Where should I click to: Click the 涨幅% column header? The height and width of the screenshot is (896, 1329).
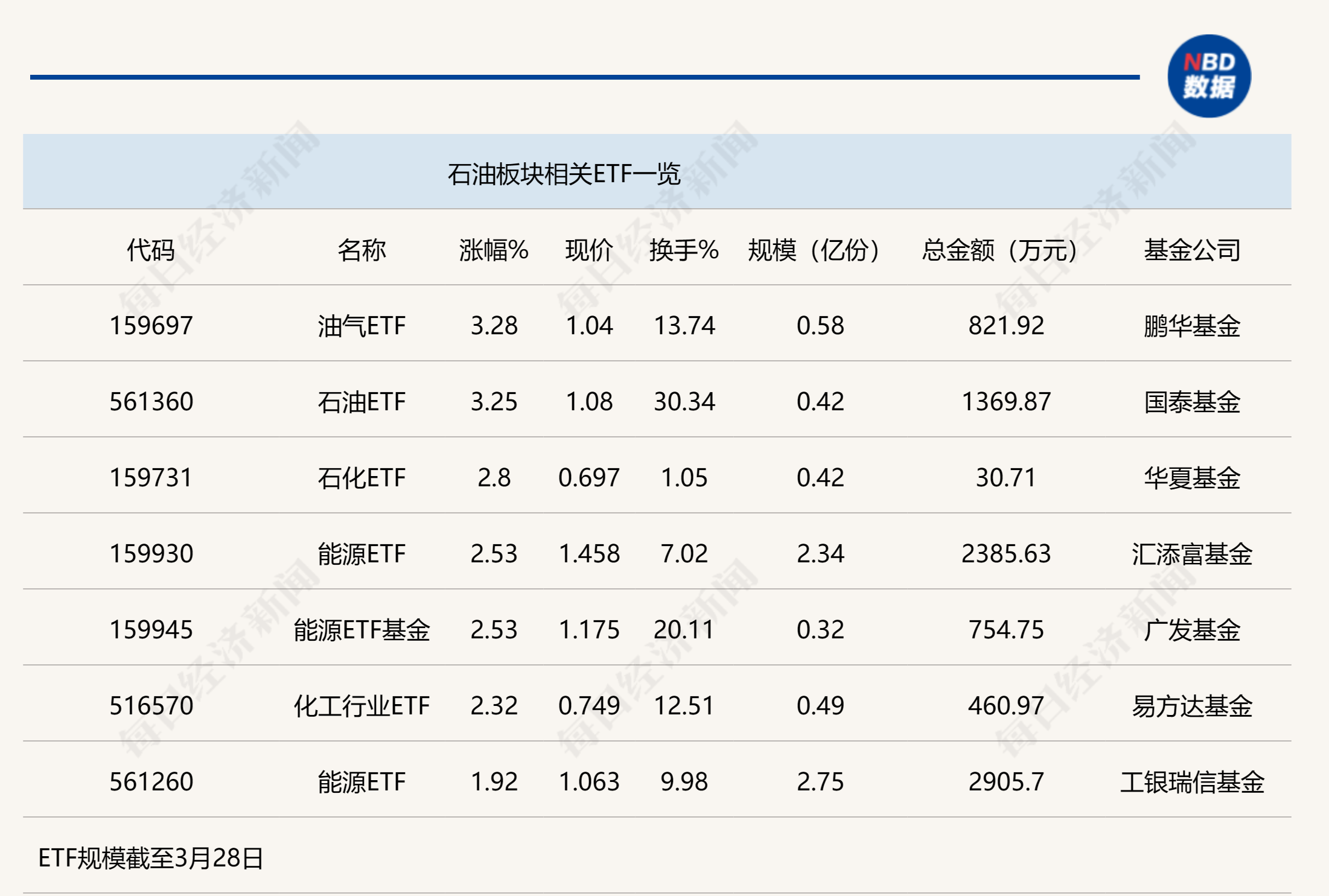[x=494, y=250]
